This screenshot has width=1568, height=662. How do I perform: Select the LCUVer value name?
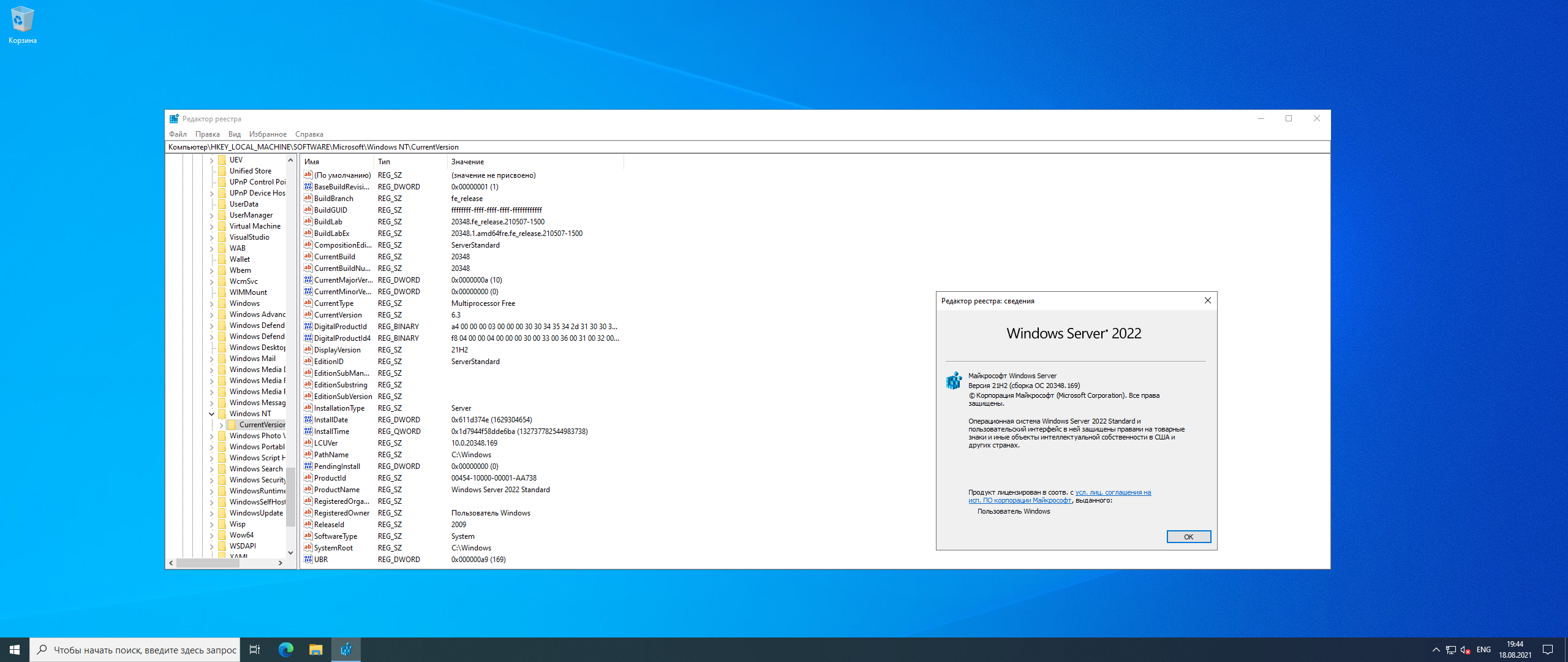[x=326, y=443]
